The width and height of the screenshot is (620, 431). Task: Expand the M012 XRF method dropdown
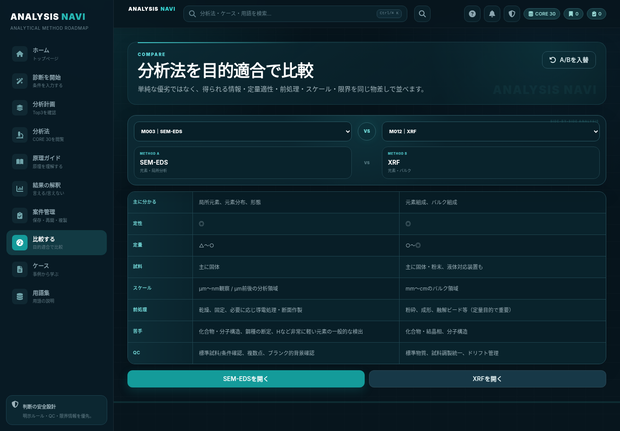490,131
